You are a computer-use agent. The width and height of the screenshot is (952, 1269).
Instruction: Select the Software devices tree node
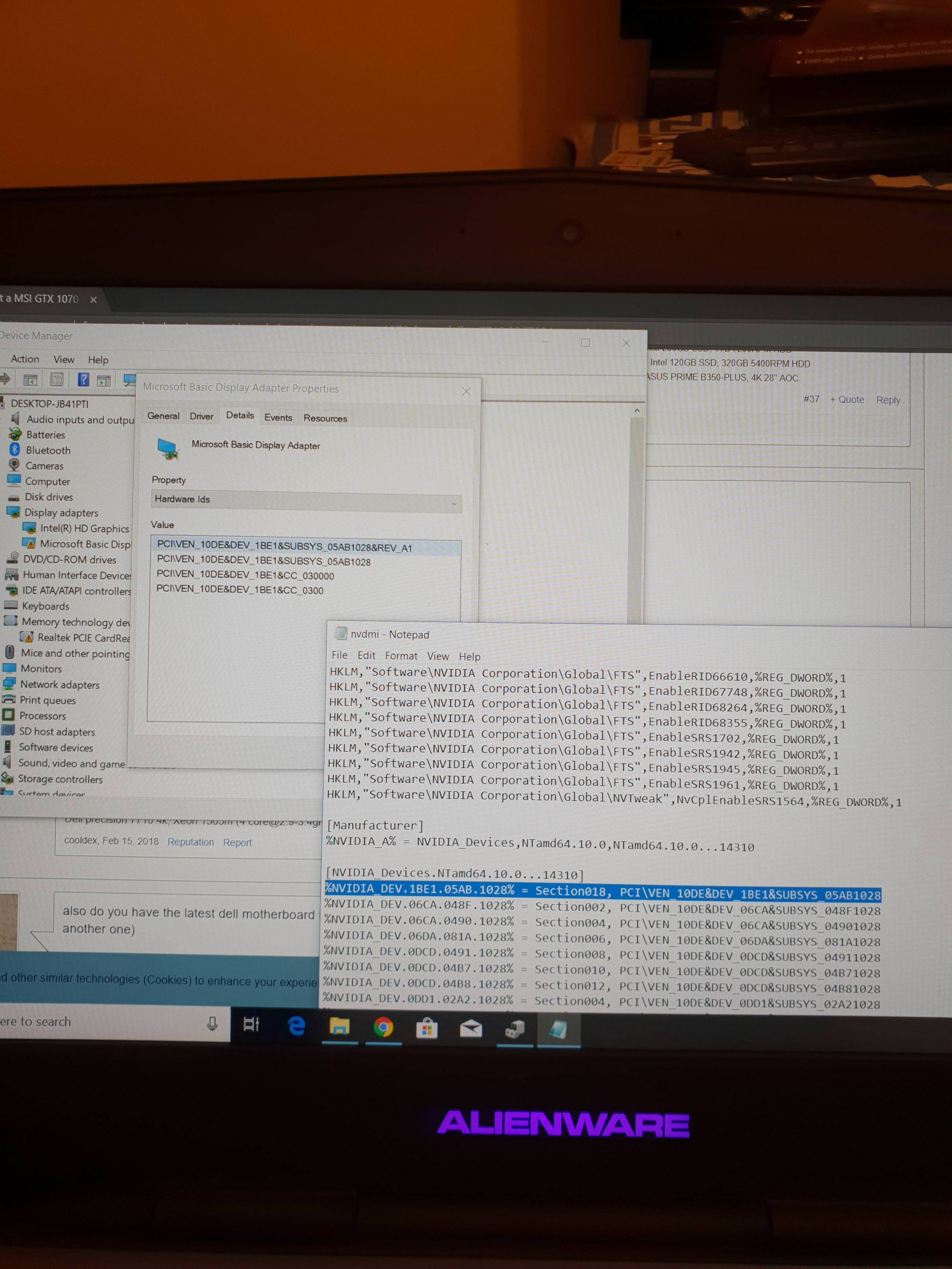(x=56, y=747)
